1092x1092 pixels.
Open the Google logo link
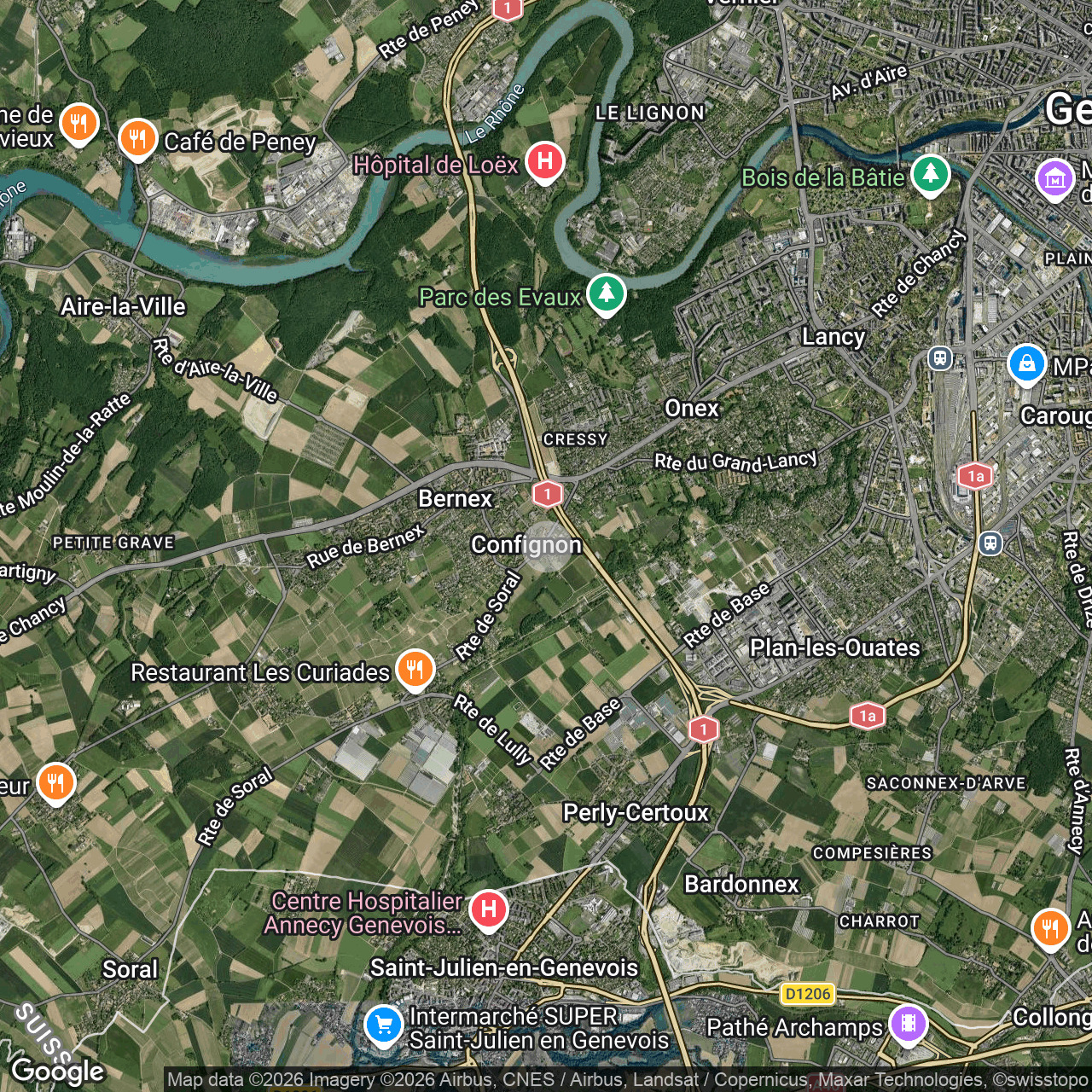[58, 1071]
